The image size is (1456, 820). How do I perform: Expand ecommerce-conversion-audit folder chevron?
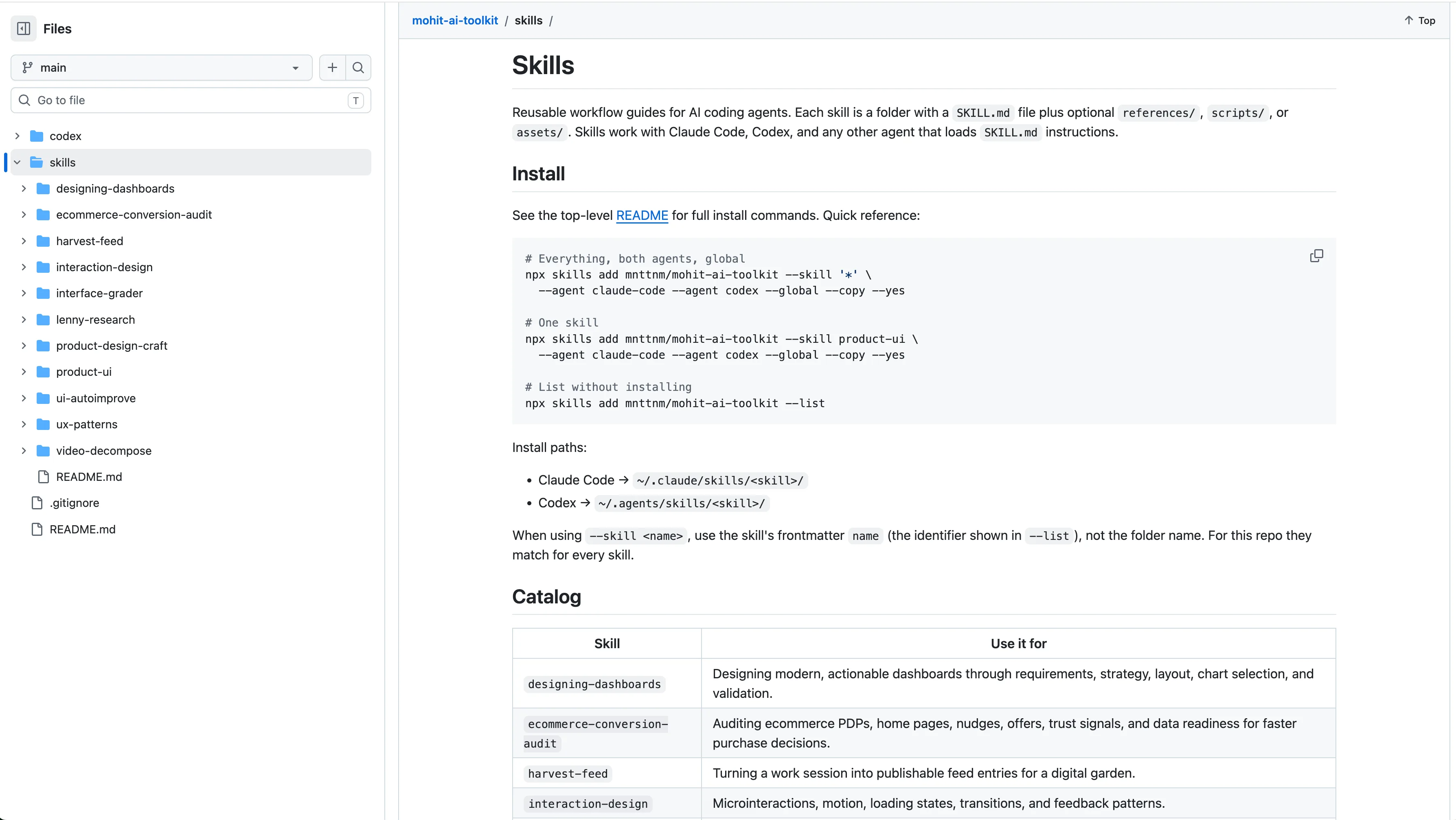pyautogui.click(x=24, y=215)
